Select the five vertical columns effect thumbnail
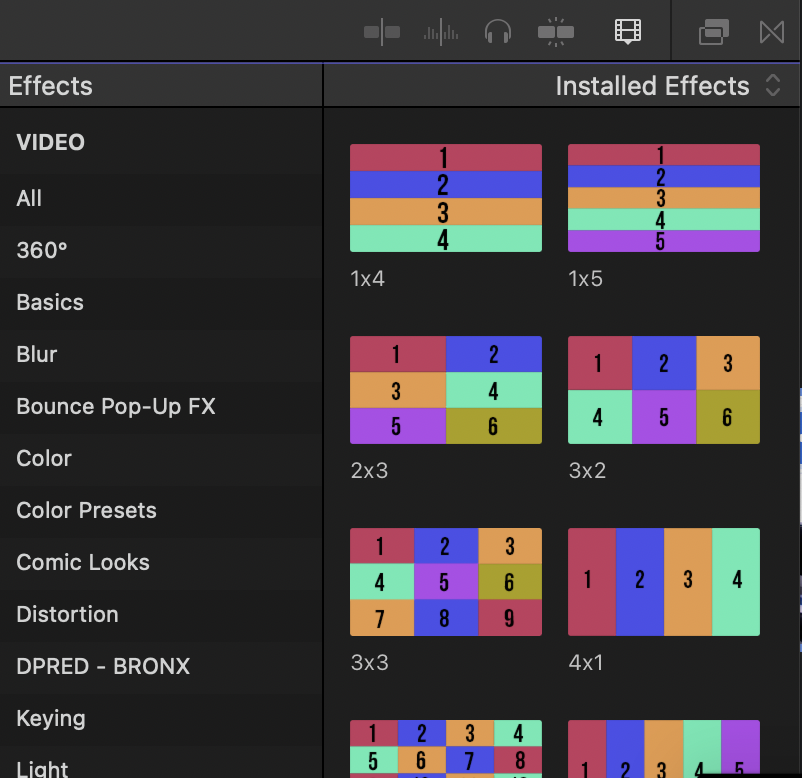Screen dimensions: 802x778 pos(663,749)
